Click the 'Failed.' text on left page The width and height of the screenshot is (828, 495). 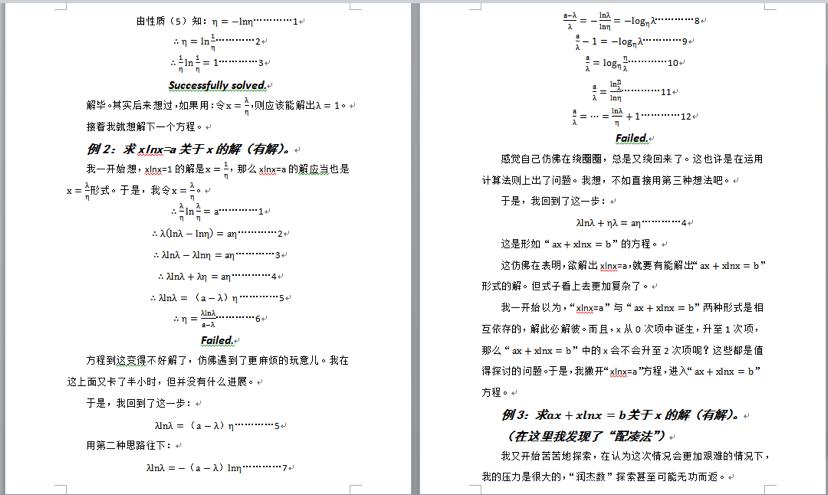[x=217, y=340]
